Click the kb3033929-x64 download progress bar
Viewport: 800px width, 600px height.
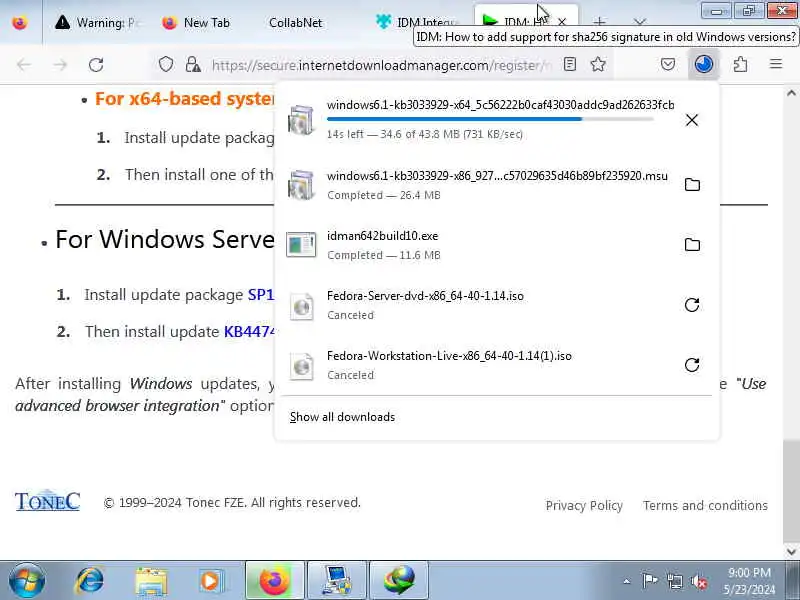coord(490,119)
